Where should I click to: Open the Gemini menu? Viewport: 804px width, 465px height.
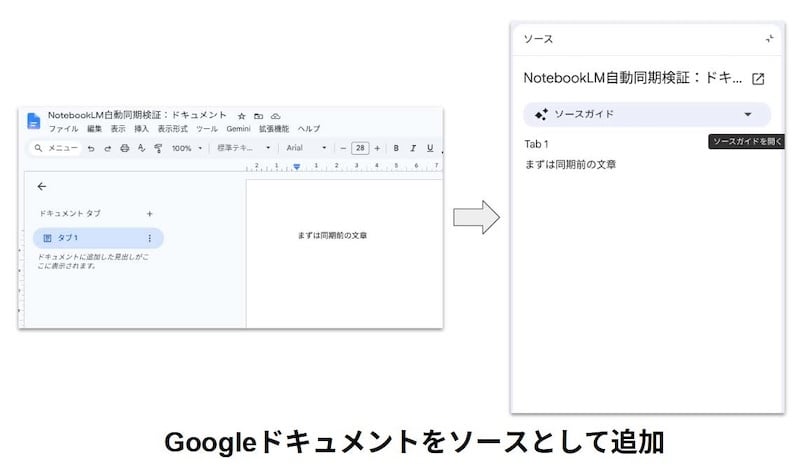click(238, 129)
